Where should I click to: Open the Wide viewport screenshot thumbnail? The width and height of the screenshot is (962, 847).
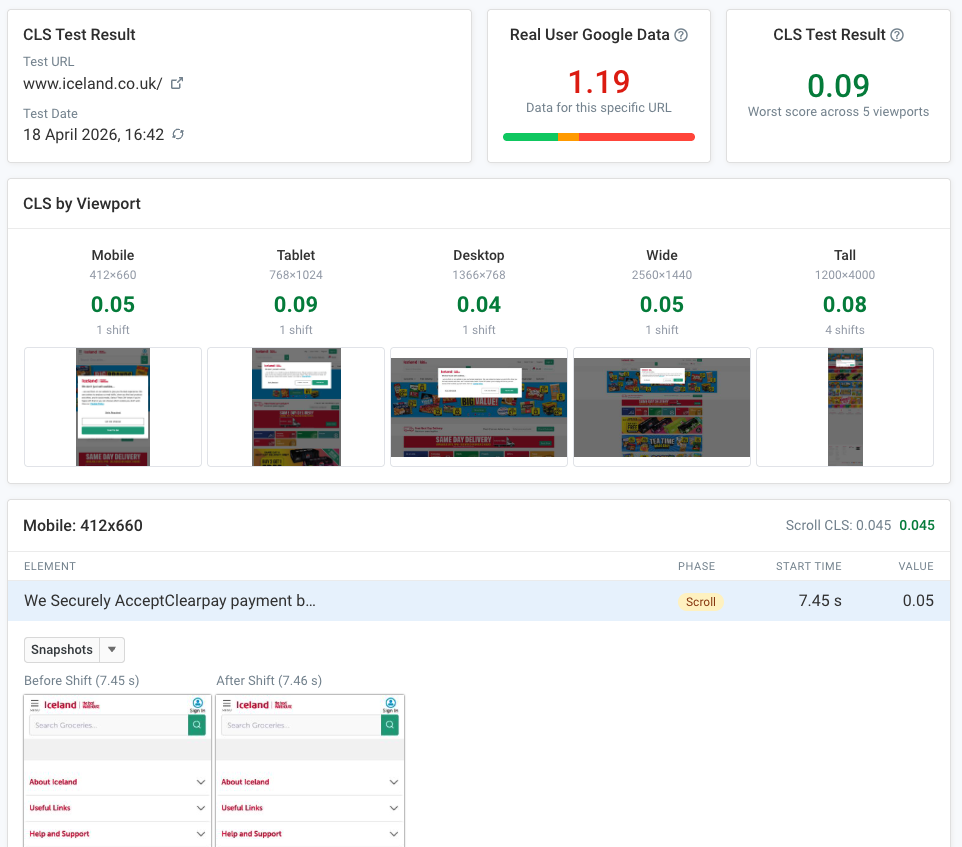[661, 407]
